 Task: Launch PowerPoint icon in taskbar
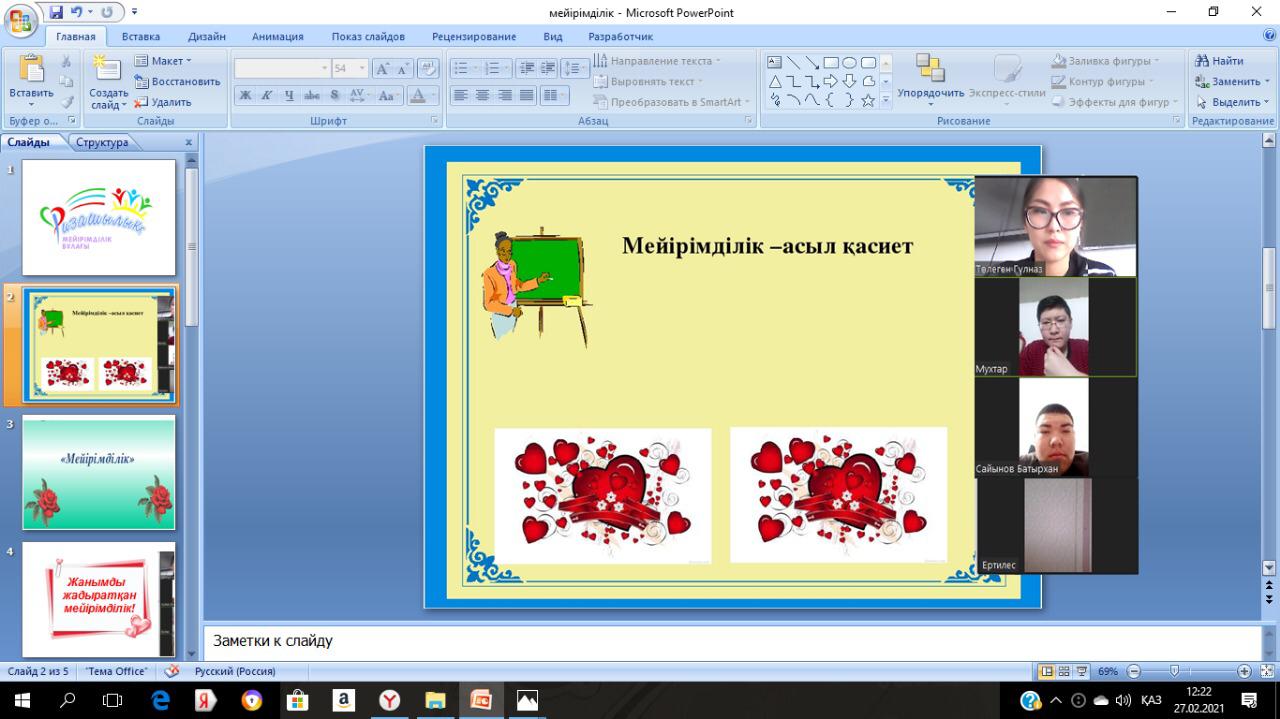click(481, 700)
